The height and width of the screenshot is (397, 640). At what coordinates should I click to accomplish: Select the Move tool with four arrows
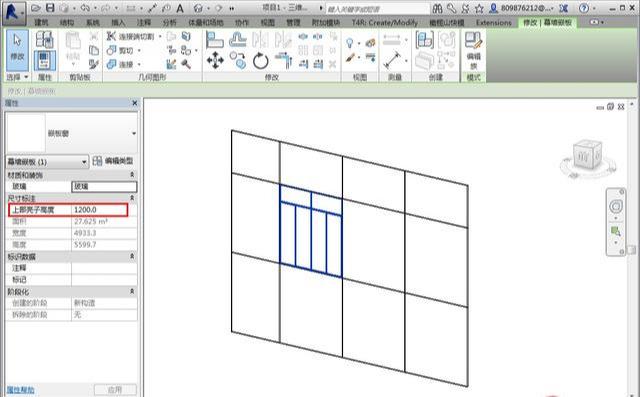tap(215, 61)
